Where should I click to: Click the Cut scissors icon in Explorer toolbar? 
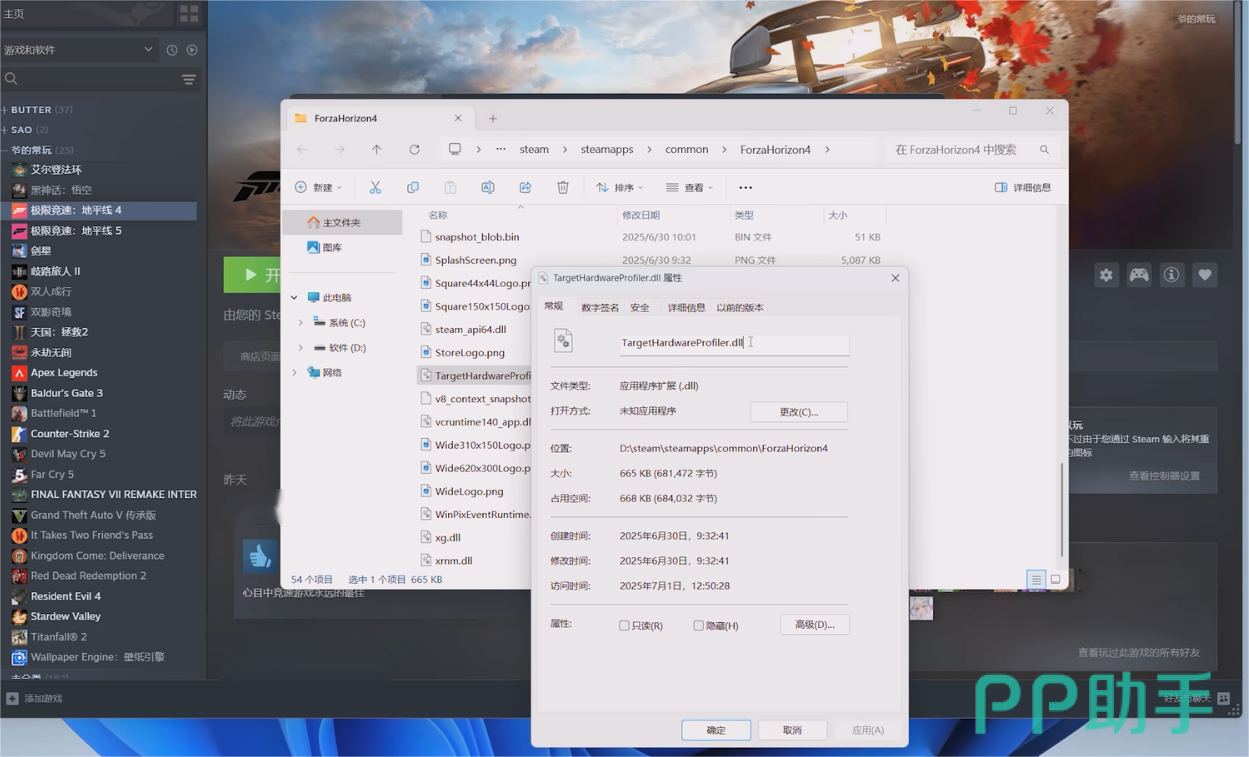375,187
